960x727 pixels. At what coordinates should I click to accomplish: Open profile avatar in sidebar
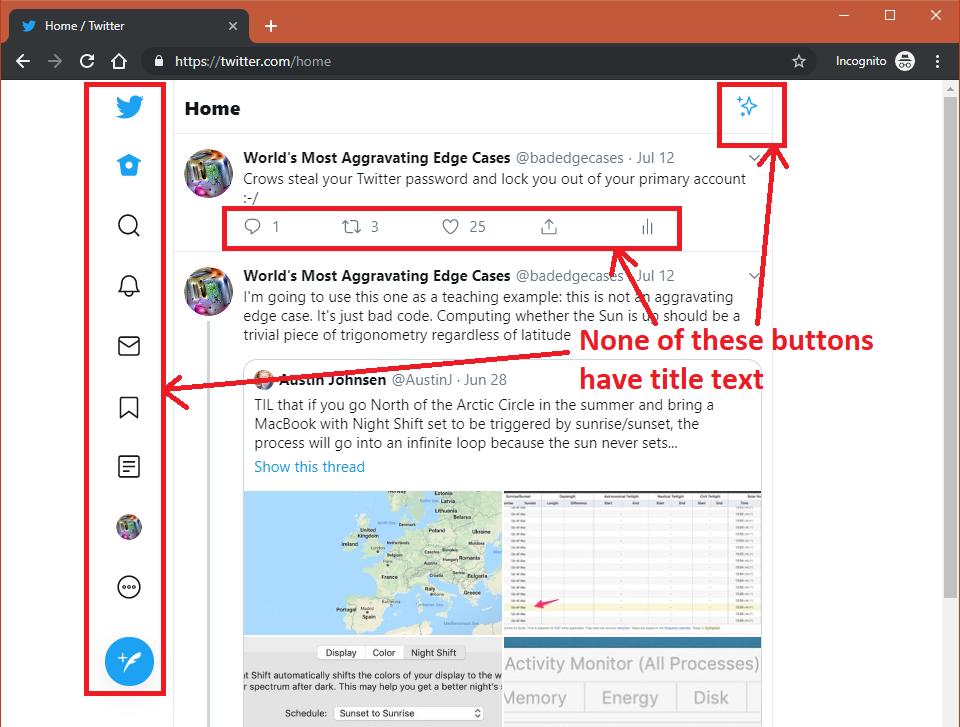[129, 527]
